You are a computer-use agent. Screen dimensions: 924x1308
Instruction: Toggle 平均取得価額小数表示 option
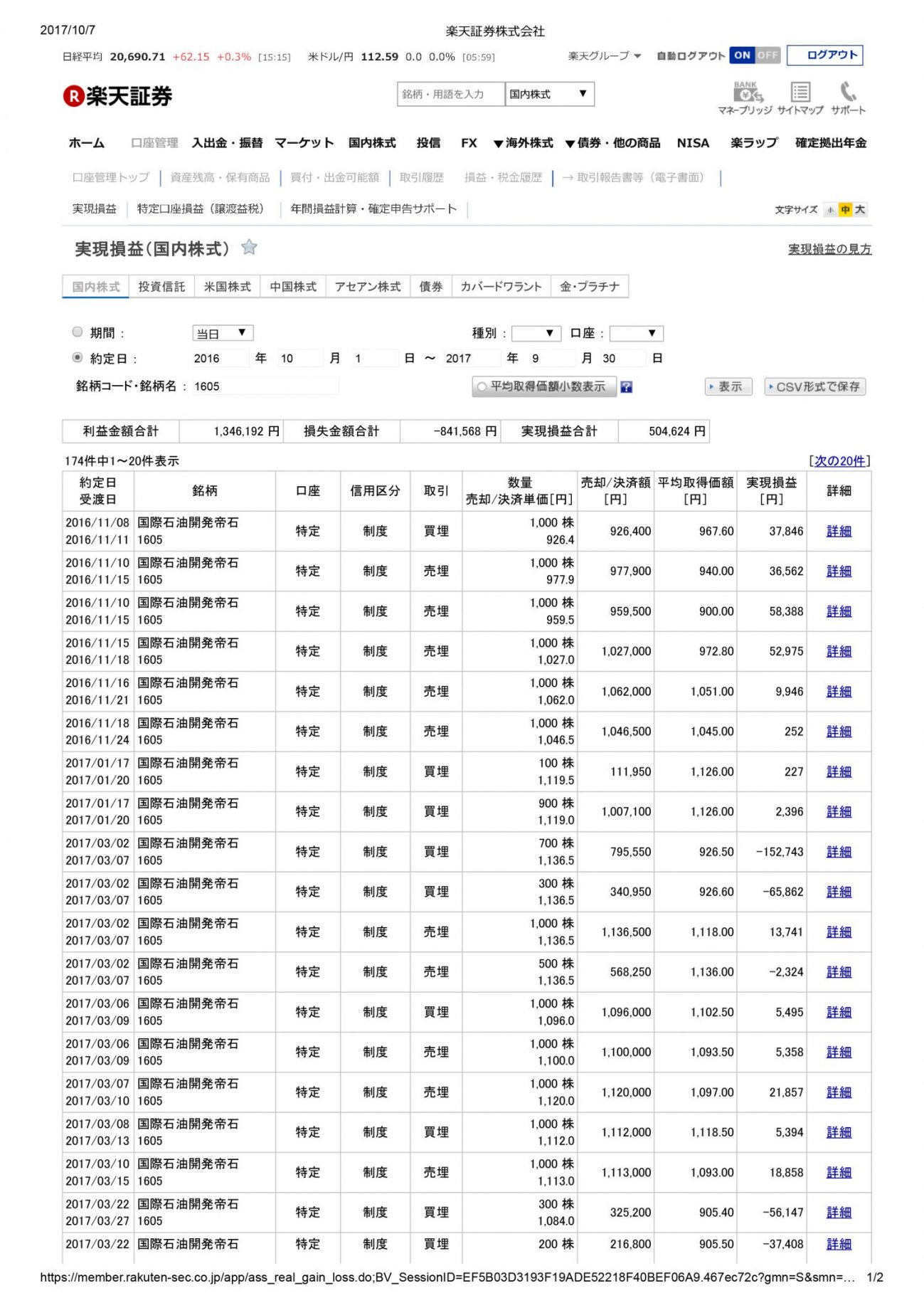click(x=544, y=386)
